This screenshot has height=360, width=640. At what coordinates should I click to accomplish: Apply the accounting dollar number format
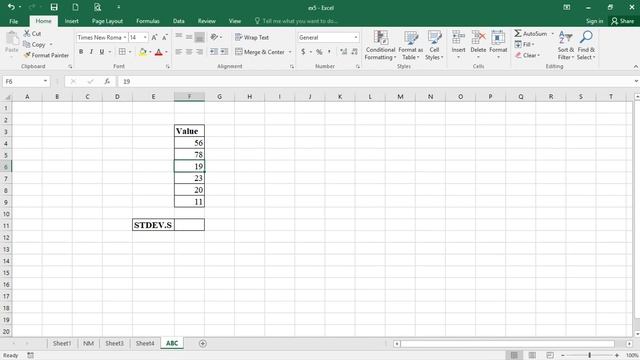coord(303,52)
